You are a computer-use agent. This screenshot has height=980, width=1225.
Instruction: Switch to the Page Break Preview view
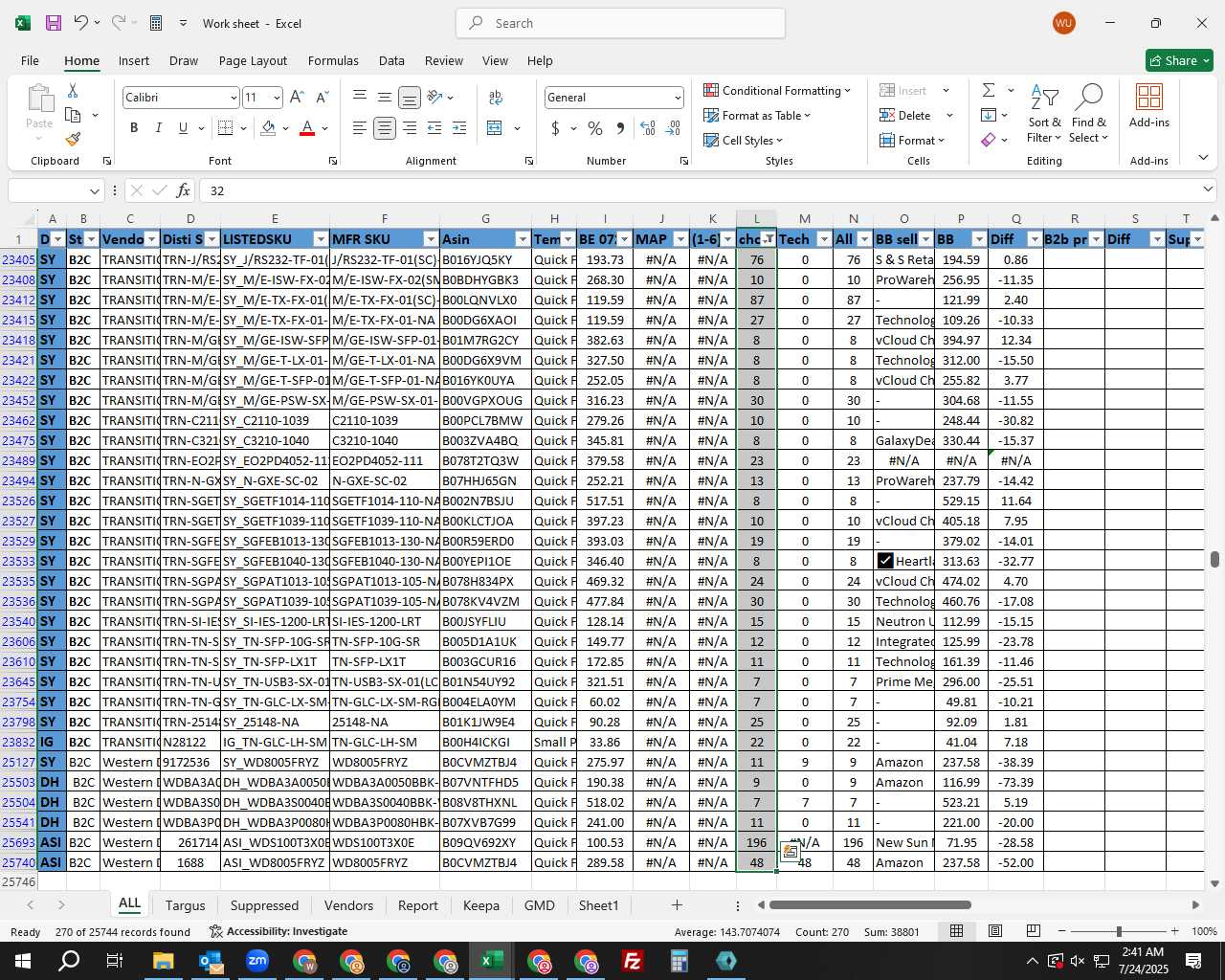pos(1033,931)
